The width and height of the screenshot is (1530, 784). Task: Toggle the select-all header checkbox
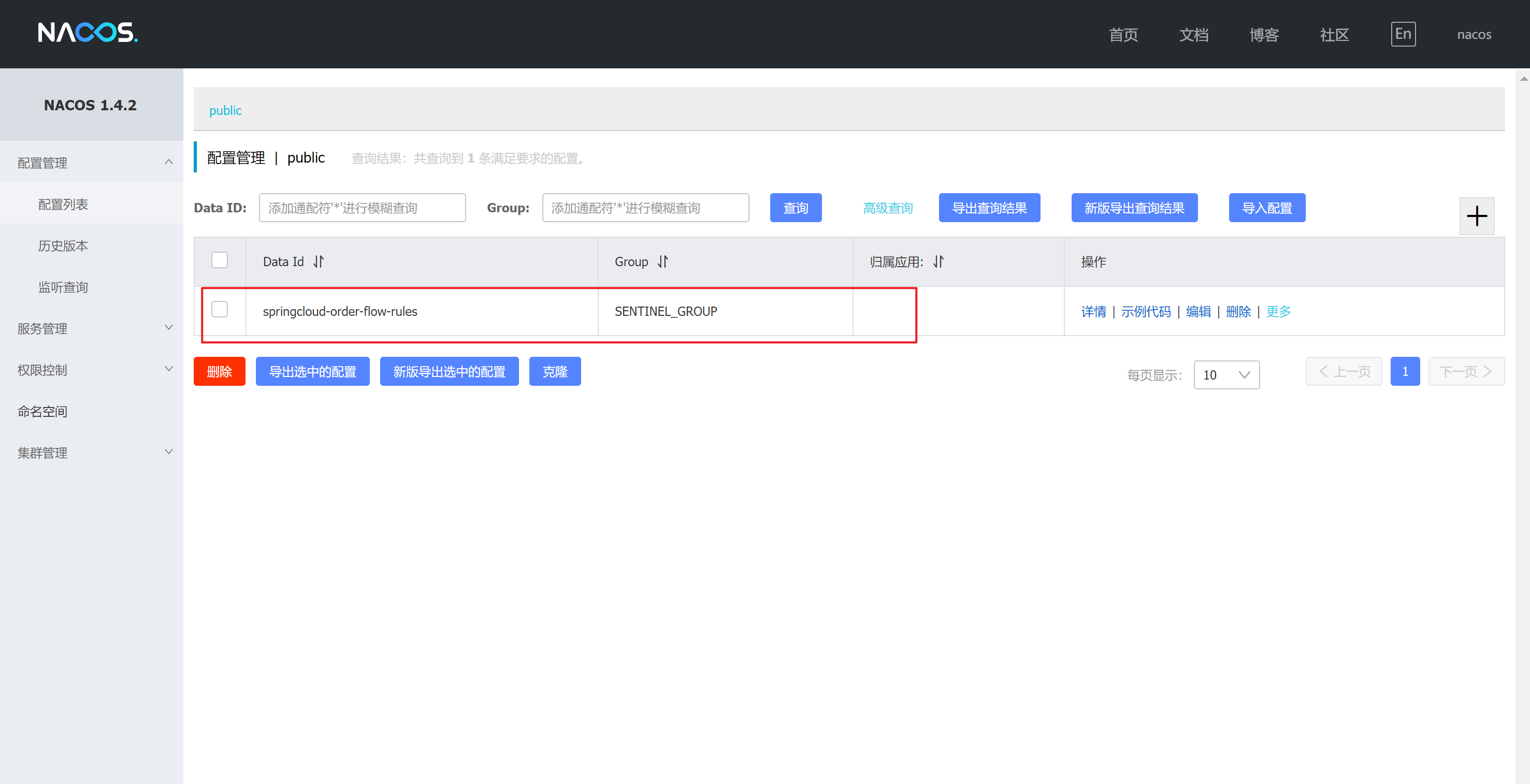tap(220, 260)
